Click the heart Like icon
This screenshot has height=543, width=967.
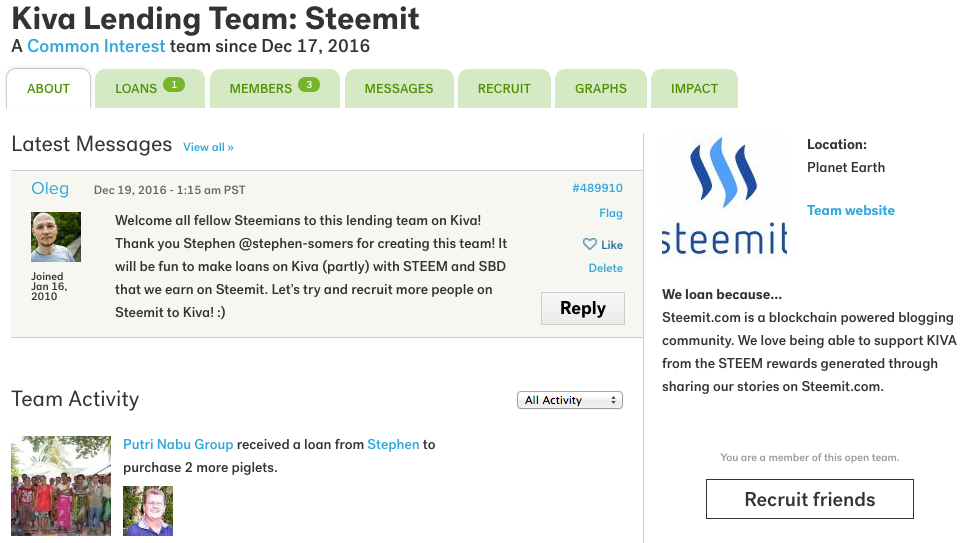pos(590,244)
